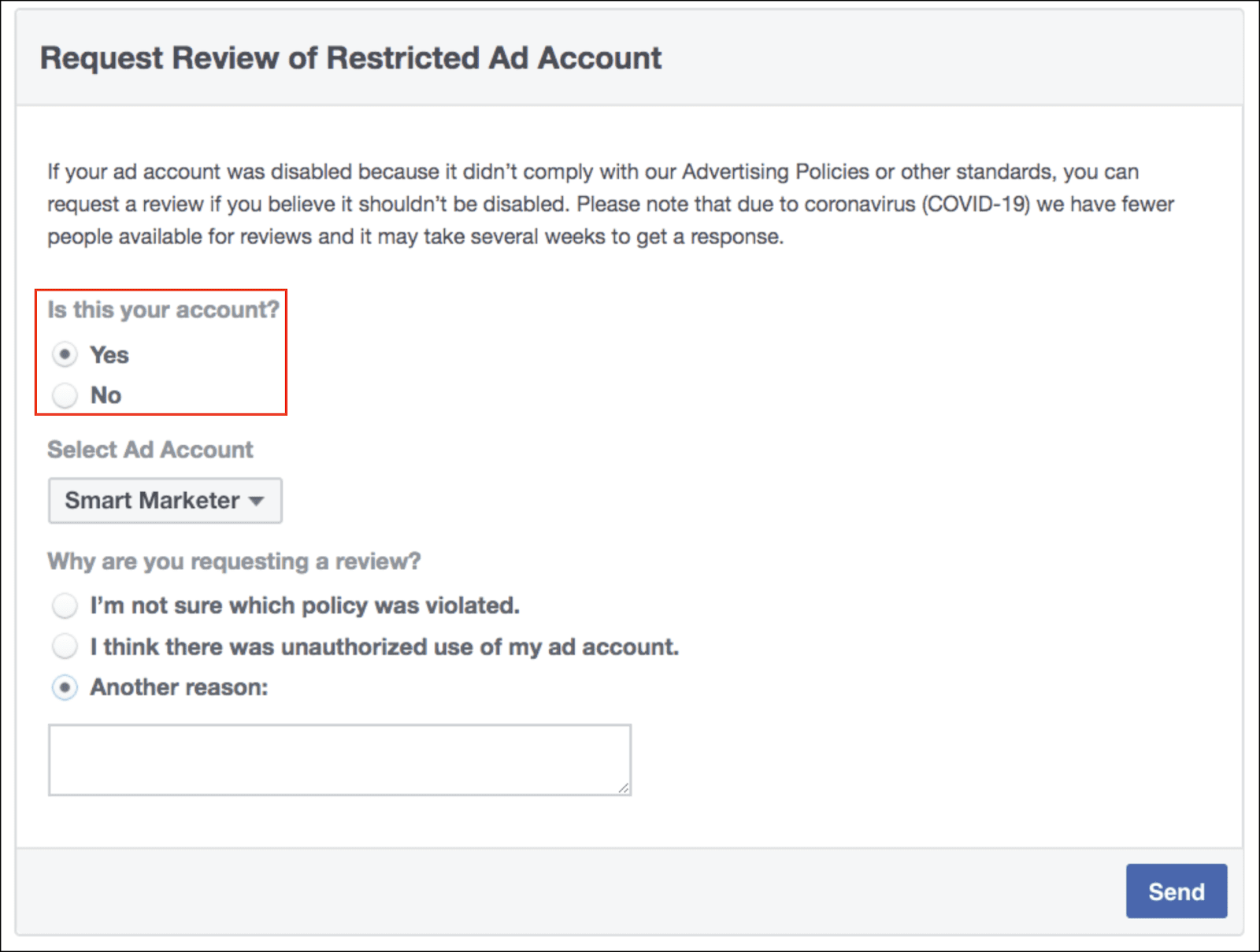Select the Another reason radio circle
The image size is (1260, 952).
[65, 687]
